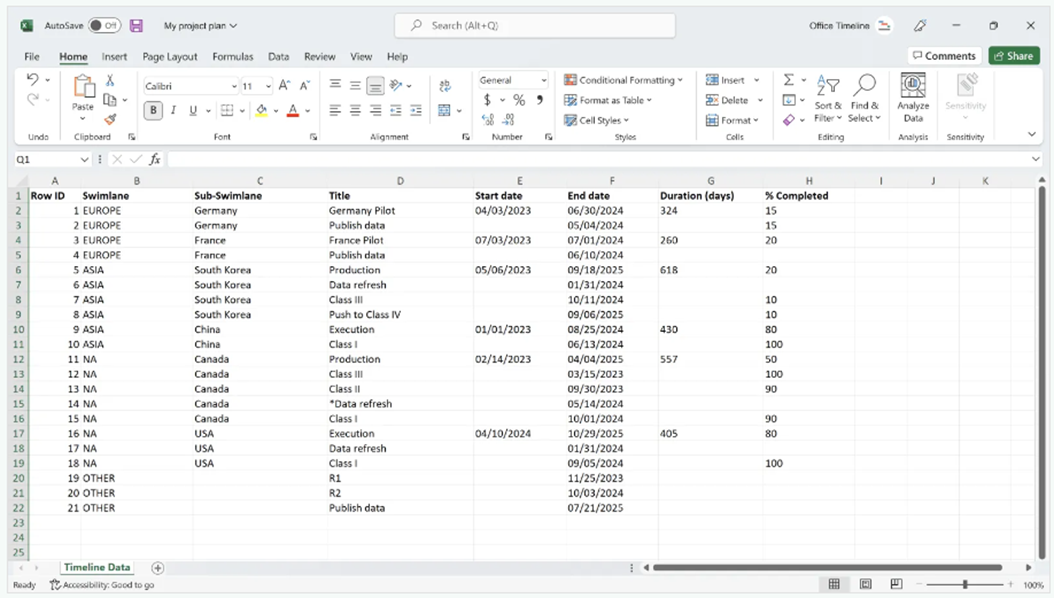
Task: Click the Increase Indent icon
Action: (x=416, y=110)
